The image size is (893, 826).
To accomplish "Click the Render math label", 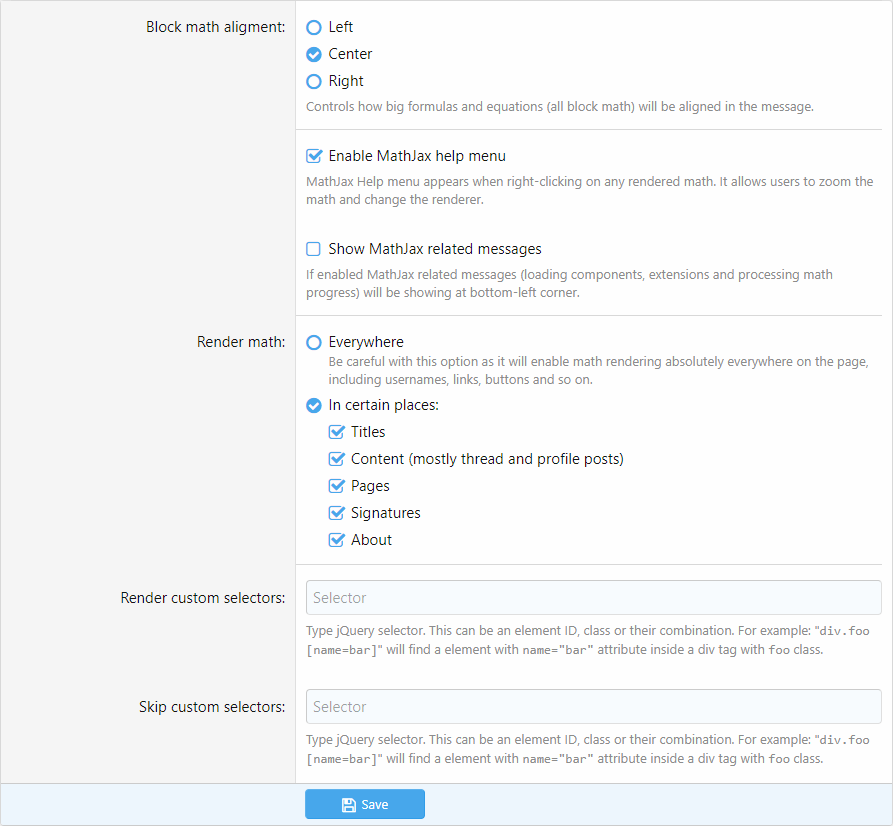I will coord(241,342).
